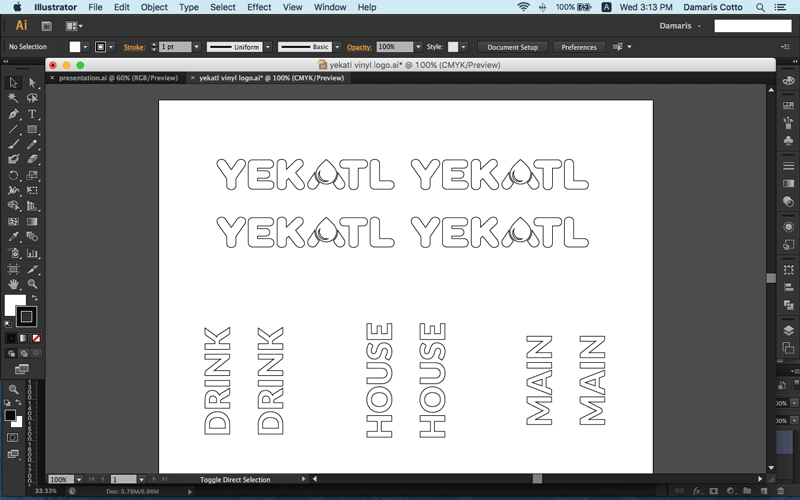Switch to presentation.ai document tab

118,78
